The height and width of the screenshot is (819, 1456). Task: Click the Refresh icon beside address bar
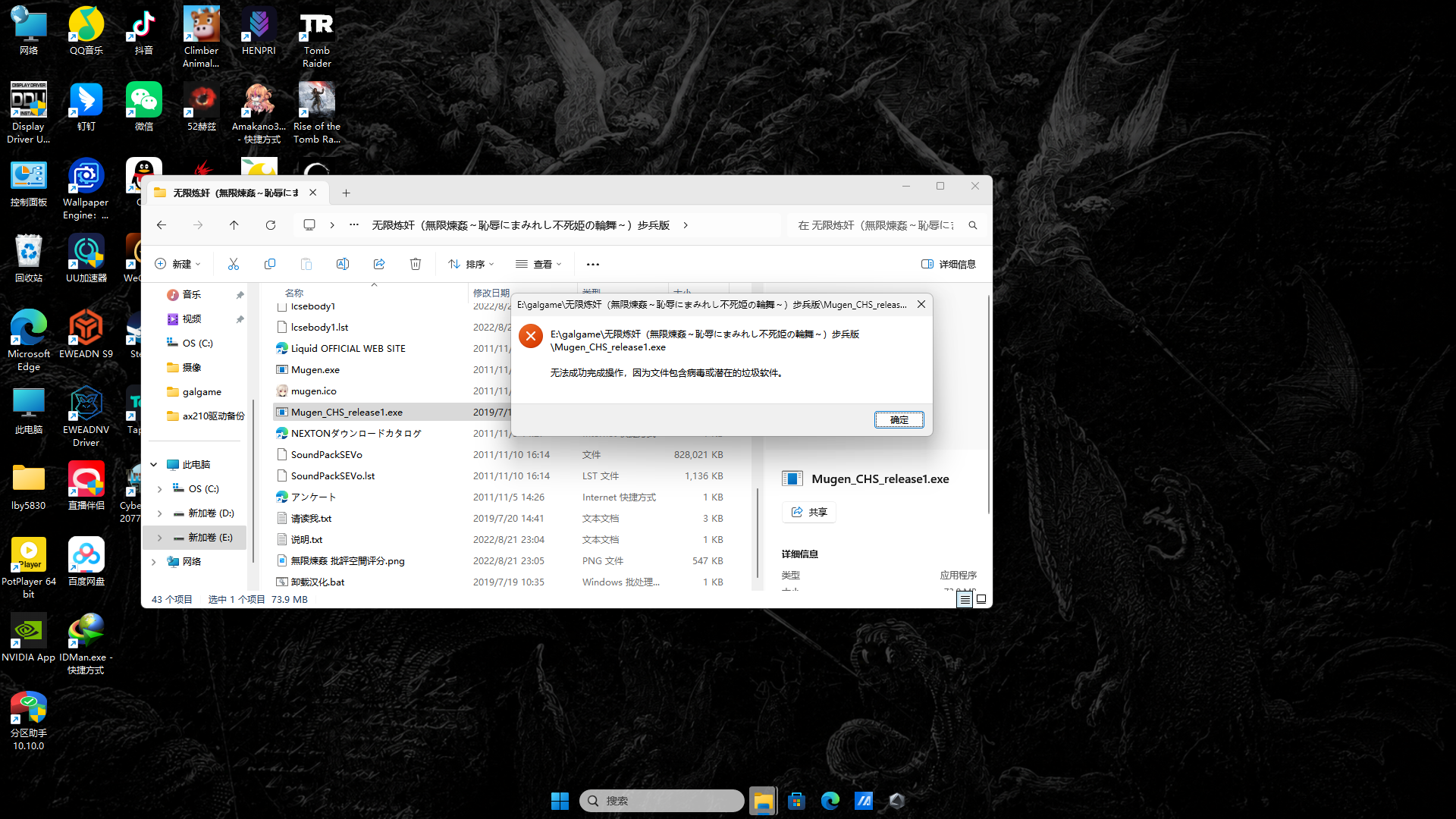click(271, 225)
